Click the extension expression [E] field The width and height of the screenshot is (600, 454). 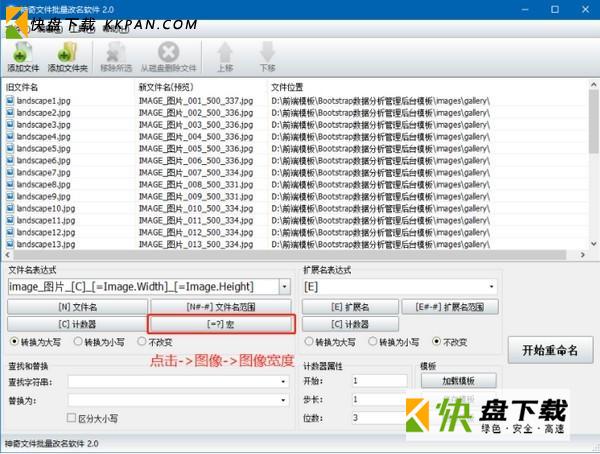point(394,286)
